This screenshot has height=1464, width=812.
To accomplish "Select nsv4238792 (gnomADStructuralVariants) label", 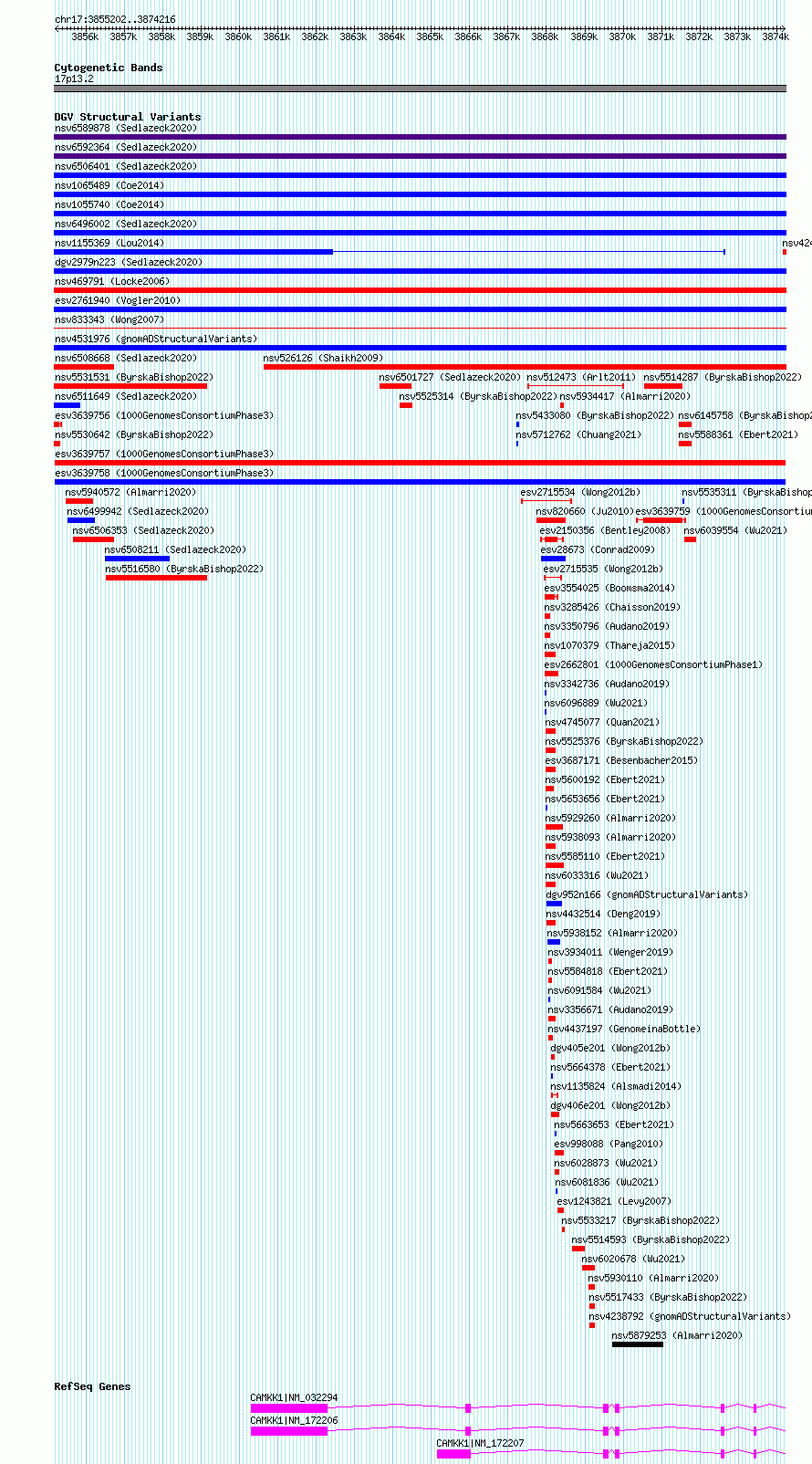I will (x=690, y=1316).
